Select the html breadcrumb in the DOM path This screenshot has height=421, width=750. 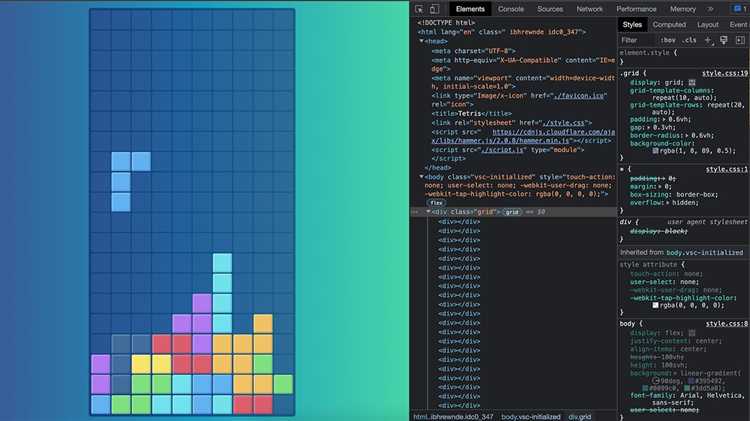point(453,417)
